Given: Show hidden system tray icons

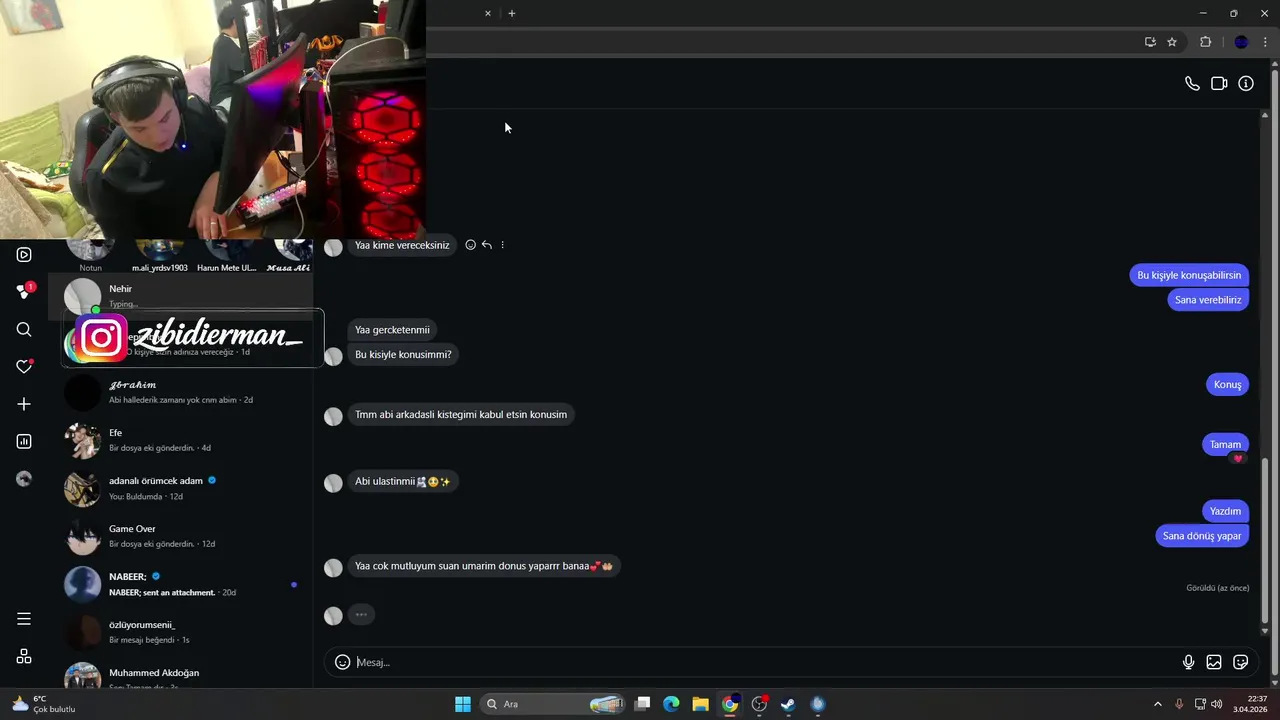Looking at the screenshot, I should point(1158,704).
